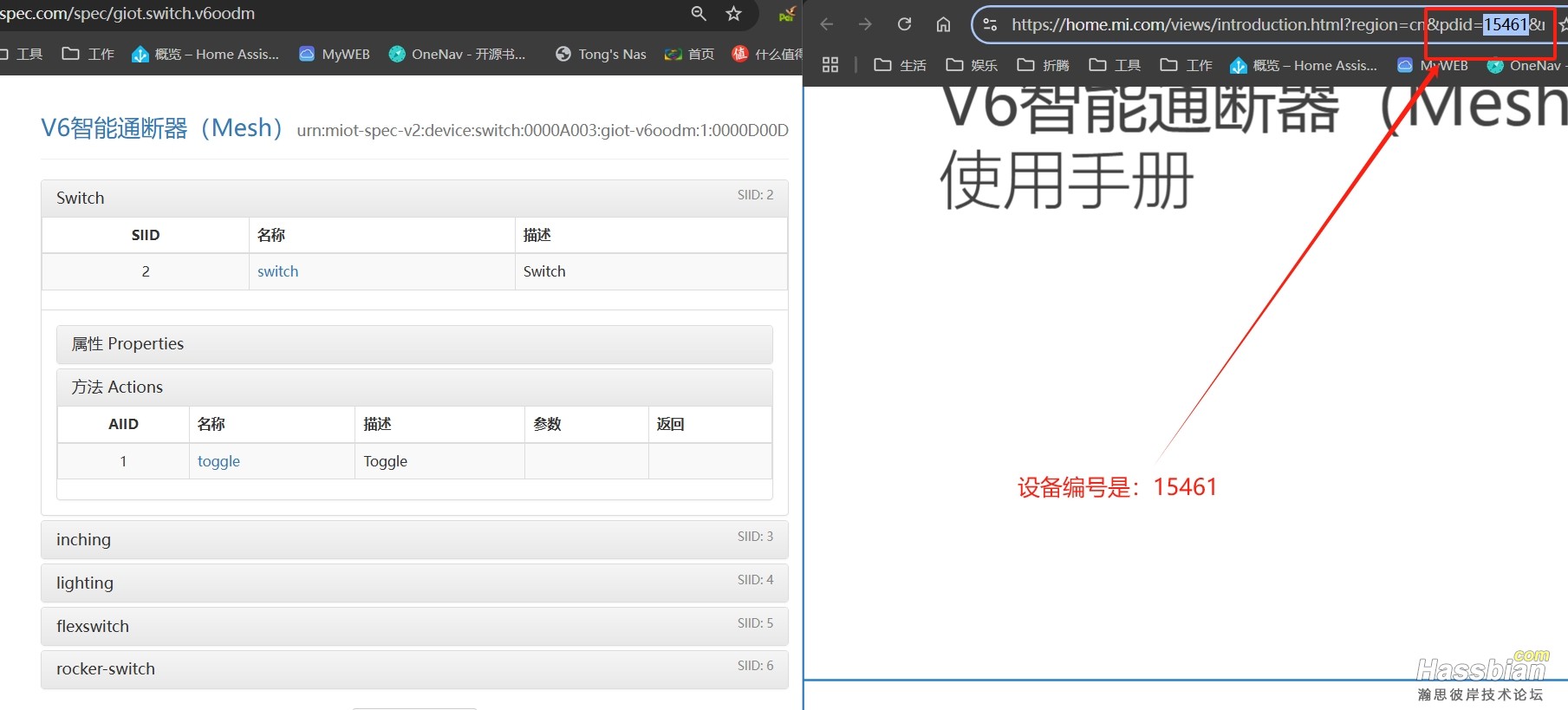Go back in the right browser window
Image resolution: width=1568 pixels, height=710 pixels.
click(x=827, y=24)
